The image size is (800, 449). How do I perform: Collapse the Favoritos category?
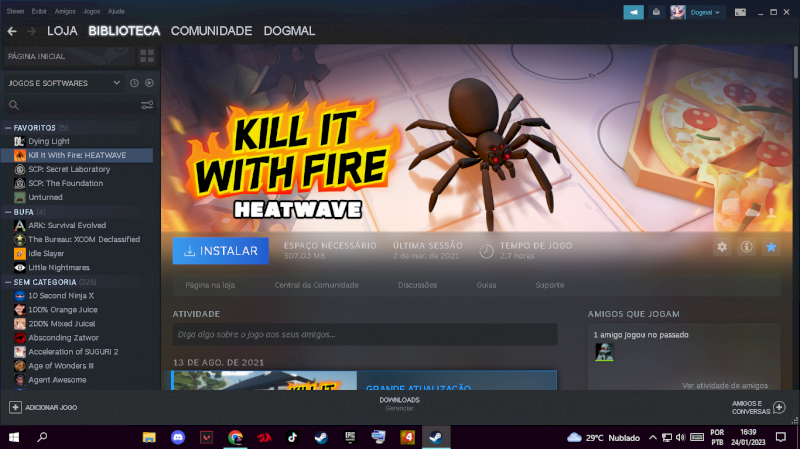click(8, 128)
